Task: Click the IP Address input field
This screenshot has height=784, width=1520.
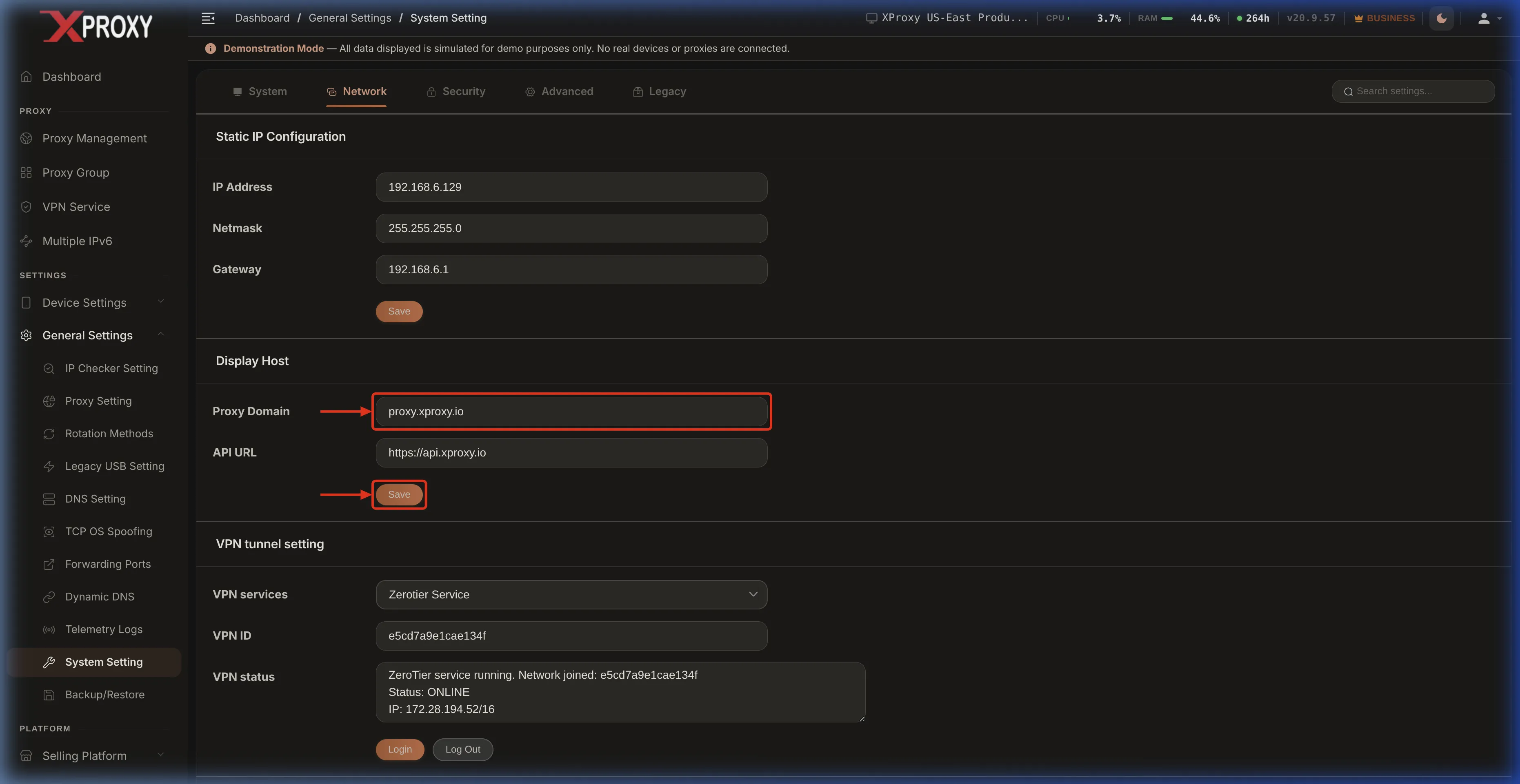Action: (x=571, y=188)
